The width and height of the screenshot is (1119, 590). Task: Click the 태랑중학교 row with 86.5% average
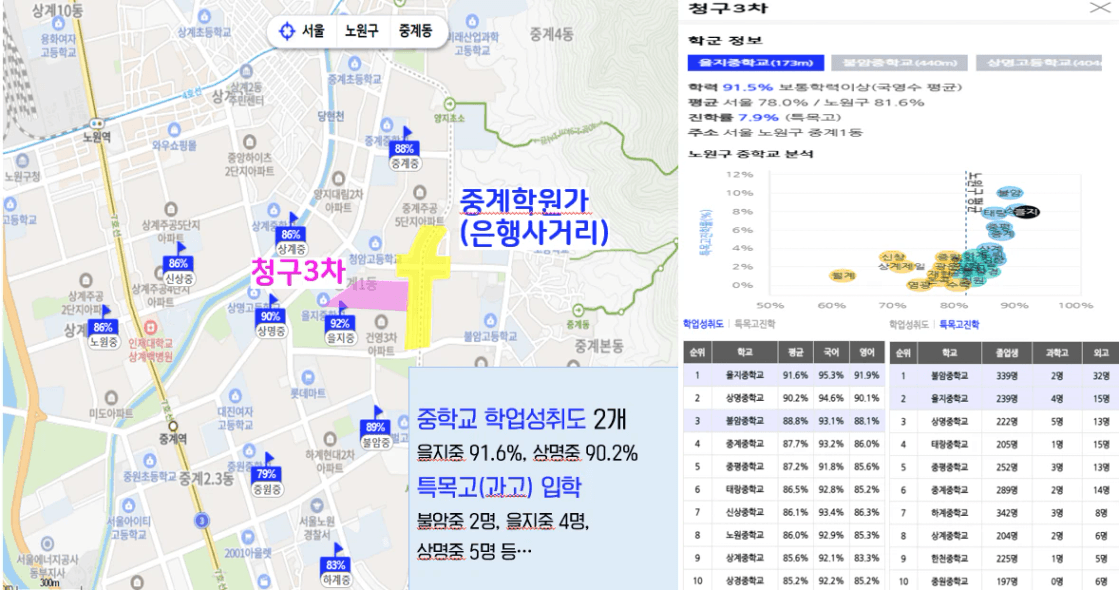784,489
